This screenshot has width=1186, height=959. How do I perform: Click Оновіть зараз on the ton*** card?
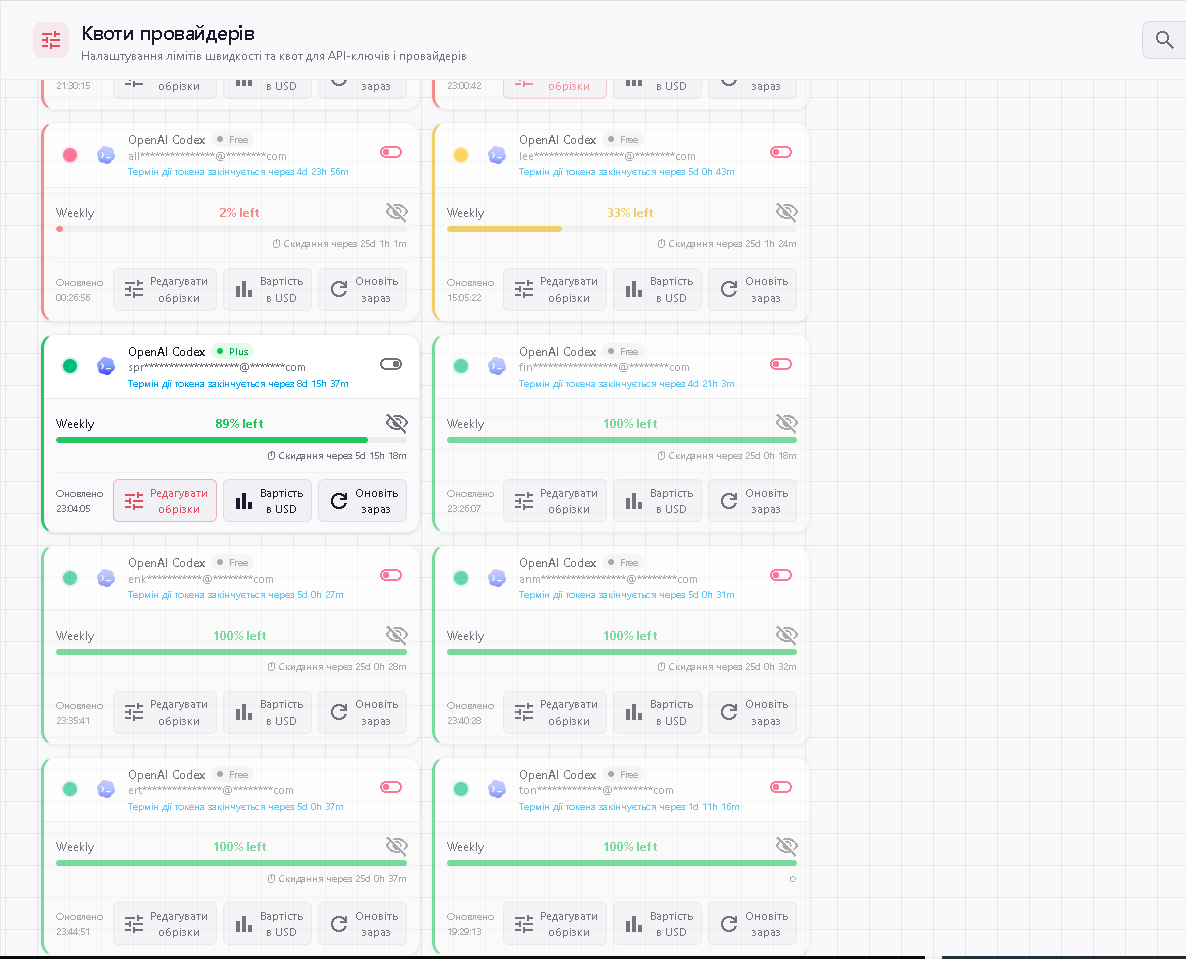(753, 923)
